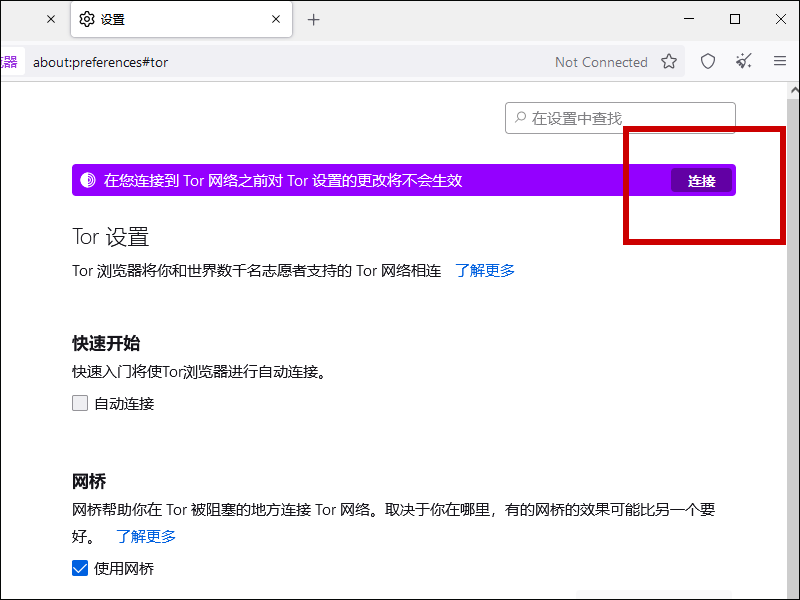Open 了解更多 link in 网桥 section
Image resolution: width=800 pixels, height=600 pixels.
point(146,536)
